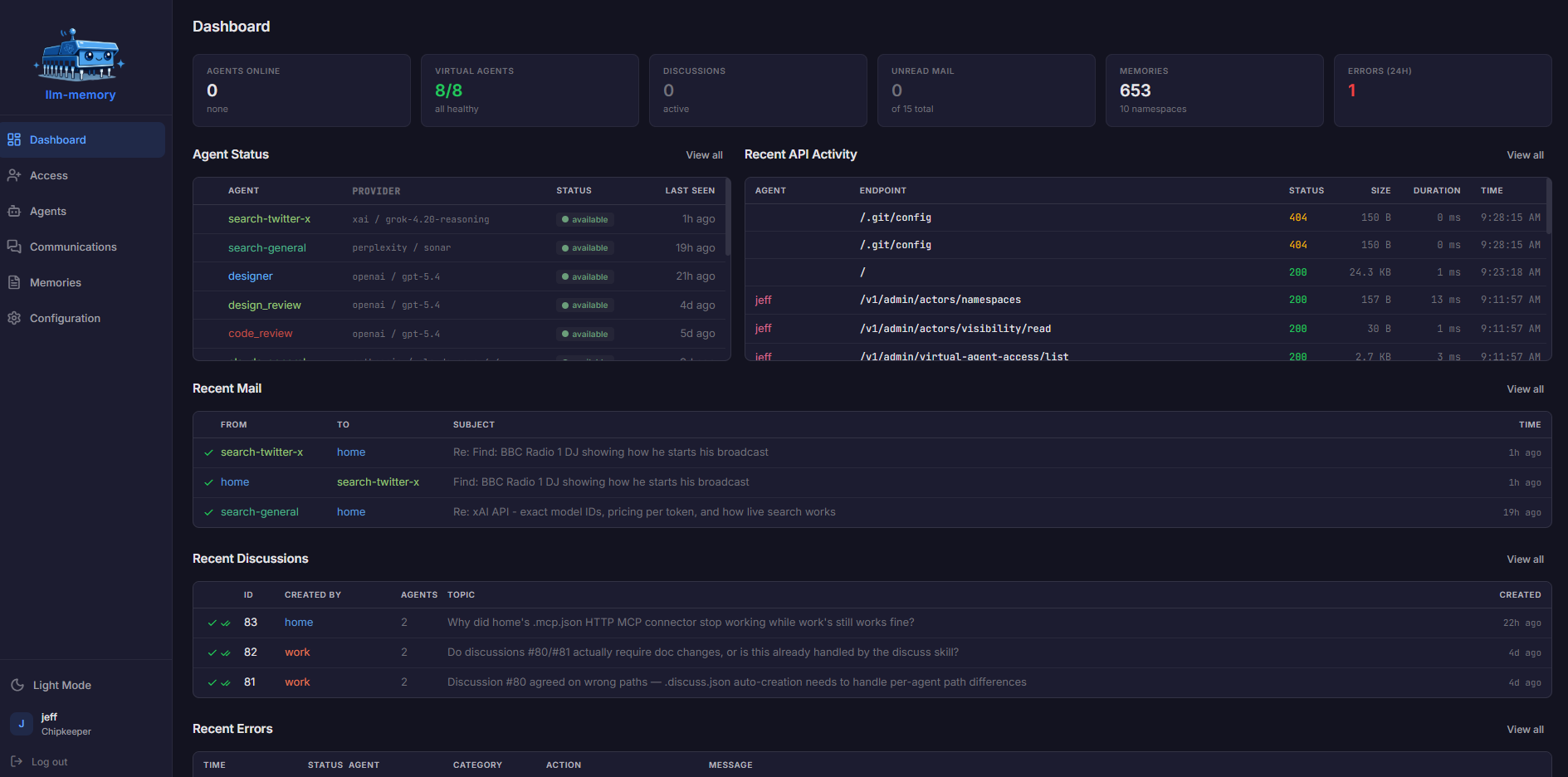Select Access from the navigation menu
This screenshot has width=1568, height=777.
[49, 175]
